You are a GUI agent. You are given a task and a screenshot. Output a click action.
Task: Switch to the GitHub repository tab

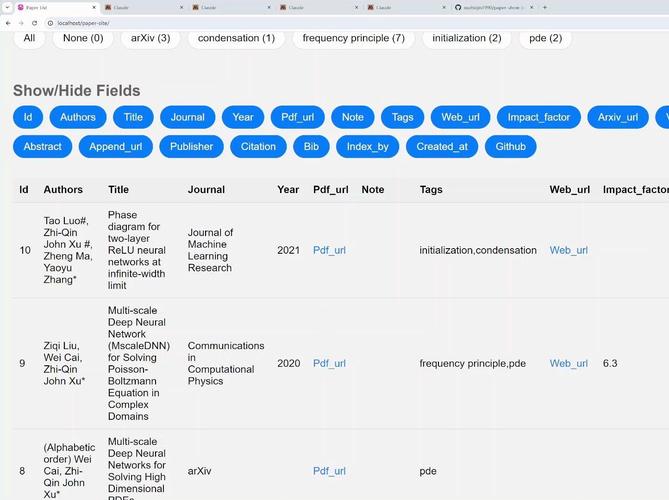(x=490, y=7)
